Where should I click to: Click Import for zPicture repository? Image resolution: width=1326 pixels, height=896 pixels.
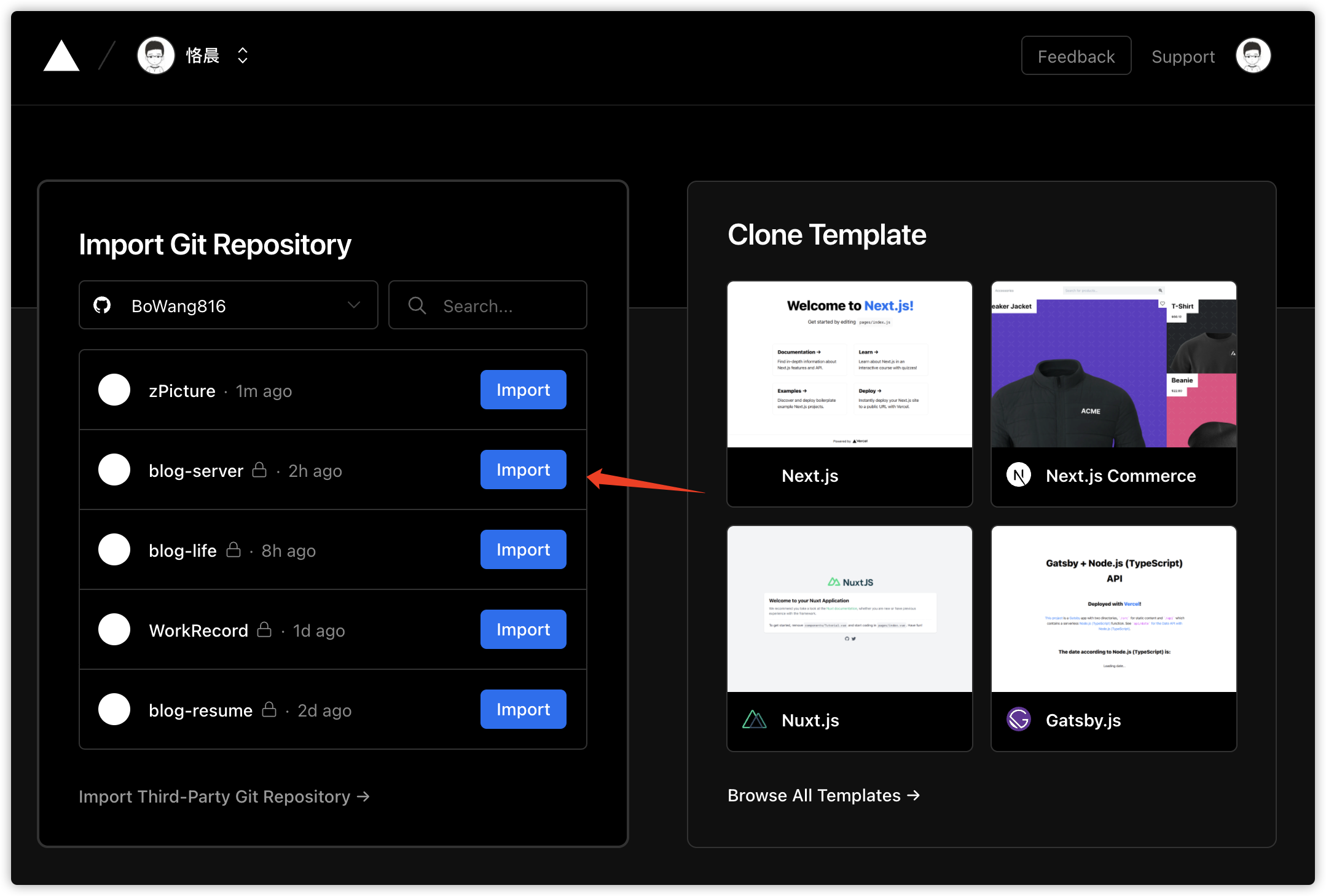click(523, 390)
